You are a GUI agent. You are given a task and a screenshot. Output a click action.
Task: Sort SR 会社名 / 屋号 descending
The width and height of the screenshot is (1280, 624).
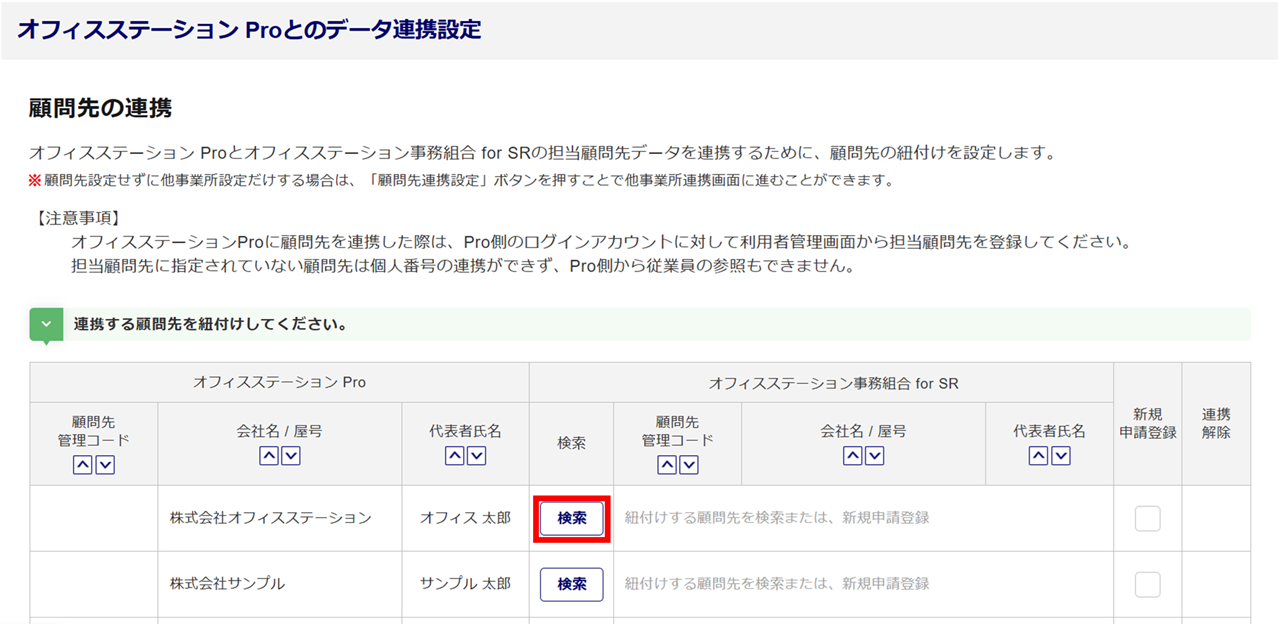[875, 456]
